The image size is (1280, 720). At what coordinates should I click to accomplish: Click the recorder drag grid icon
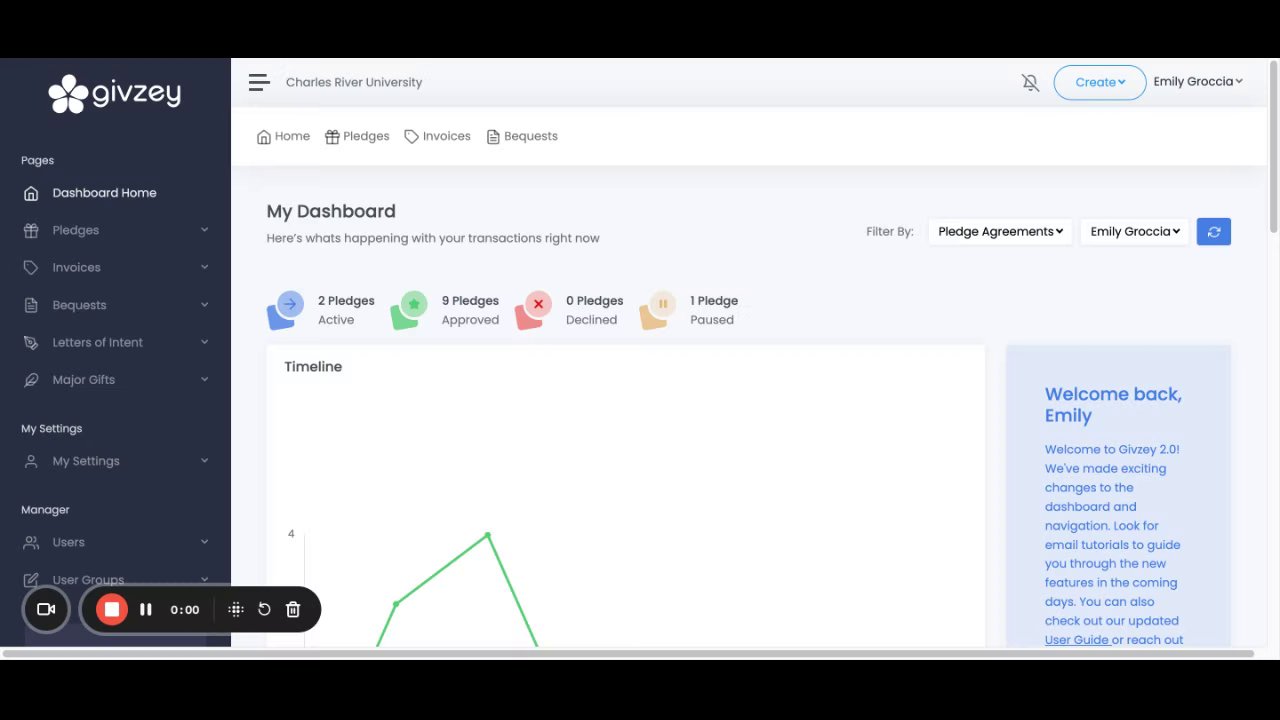236,609
